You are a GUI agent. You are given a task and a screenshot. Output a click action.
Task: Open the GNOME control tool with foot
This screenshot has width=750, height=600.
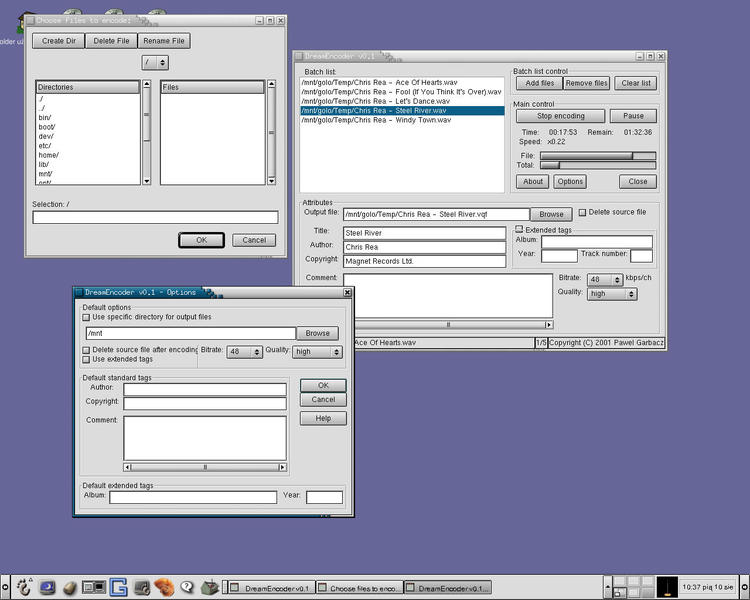[142, 587]
